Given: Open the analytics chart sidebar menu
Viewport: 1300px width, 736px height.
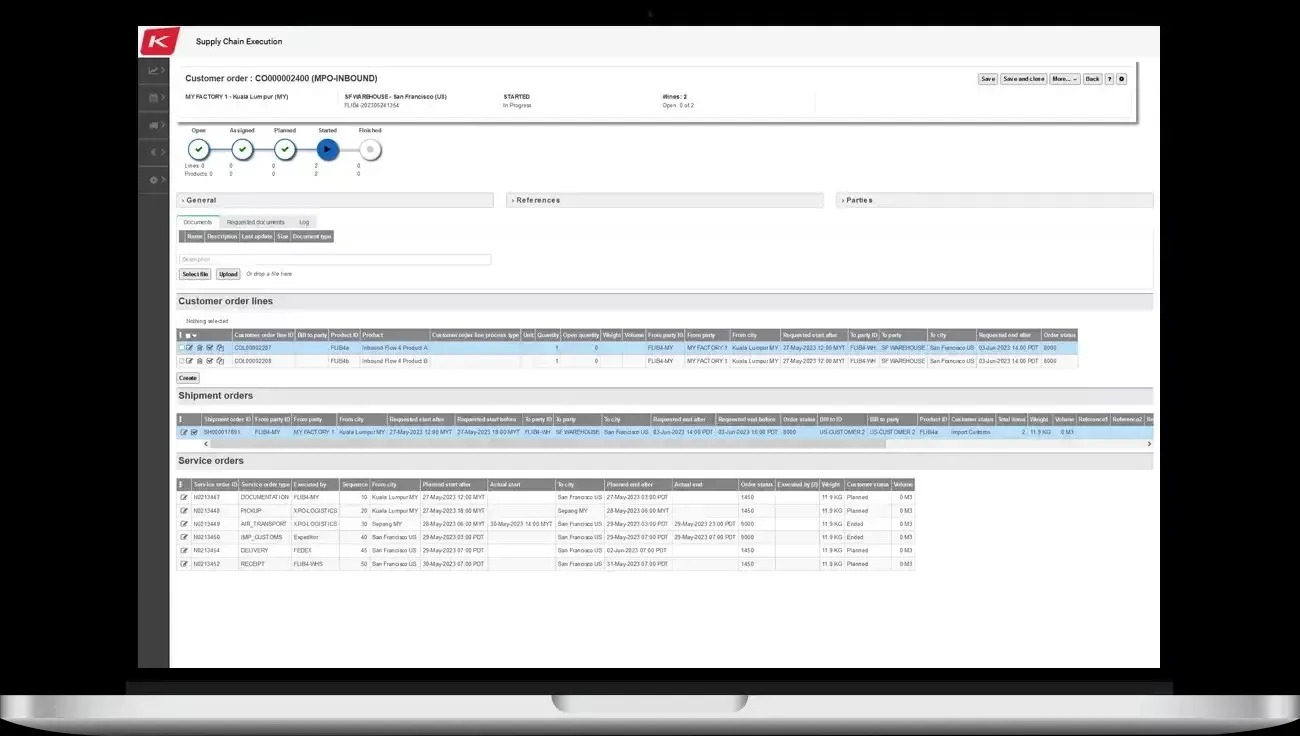Looking at the screenshot, I should 154,70.
